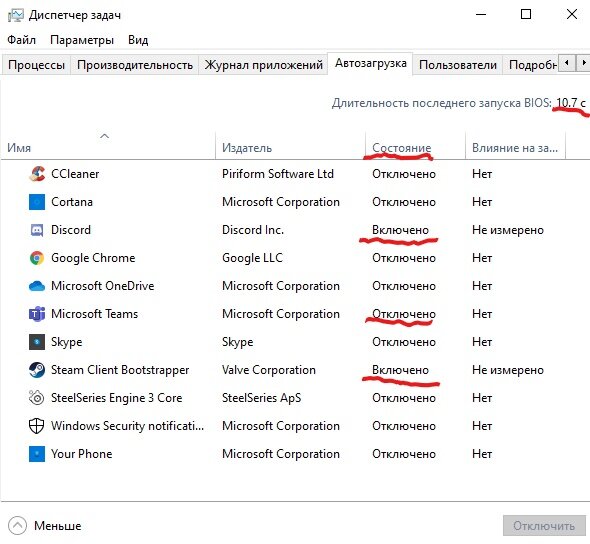Click Microsoft Corporation publisher of Cortana

281,202
